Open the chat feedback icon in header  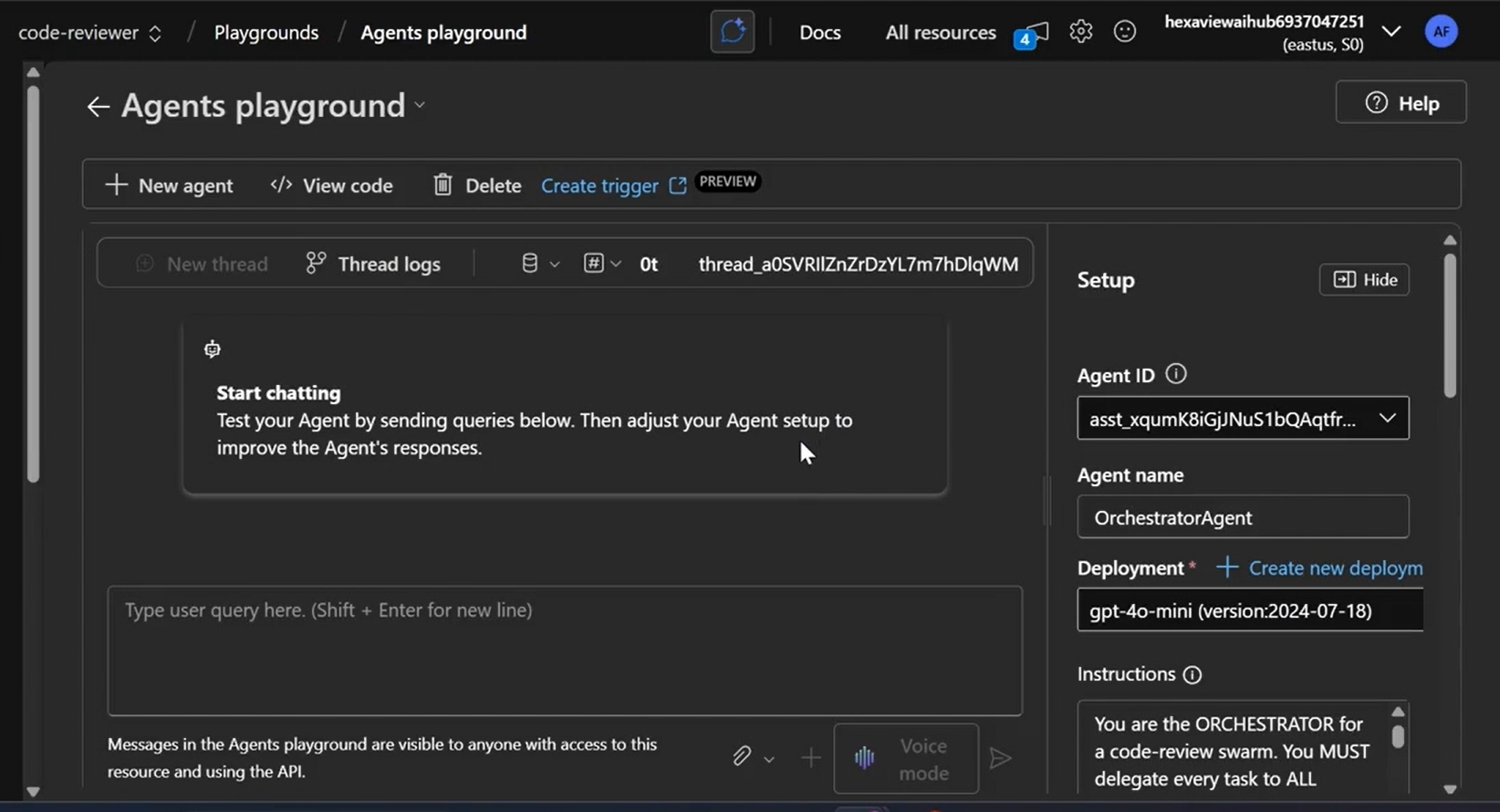[733, 32]
